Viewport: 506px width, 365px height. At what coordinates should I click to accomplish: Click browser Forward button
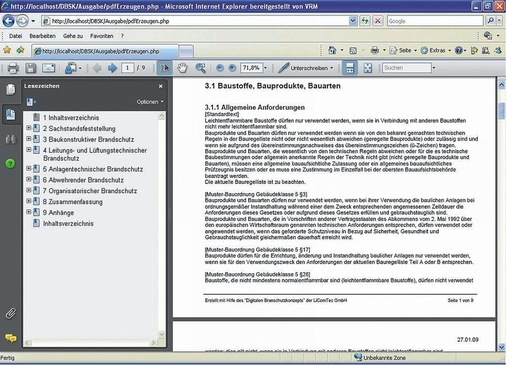[22, 21]
